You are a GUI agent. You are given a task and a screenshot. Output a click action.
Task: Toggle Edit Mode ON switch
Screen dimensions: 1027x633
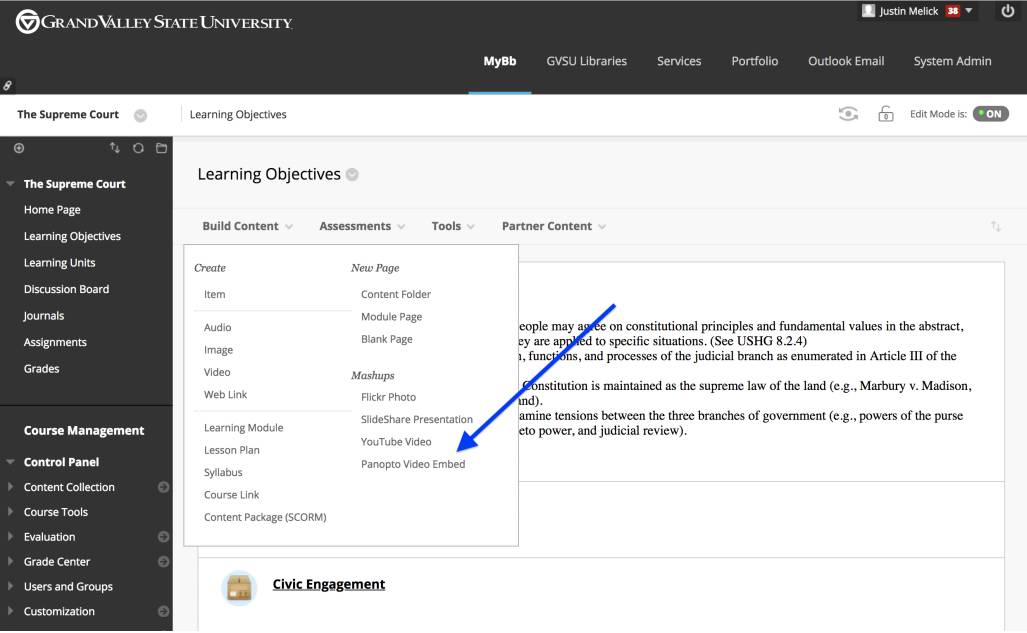pos(990,114)
